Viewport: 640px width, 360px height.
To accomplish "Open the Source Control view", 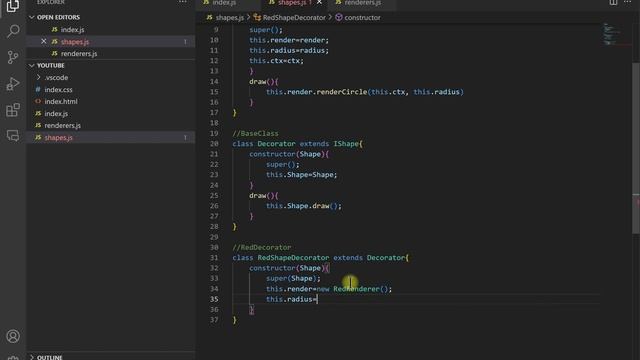I will coord(13,57).
